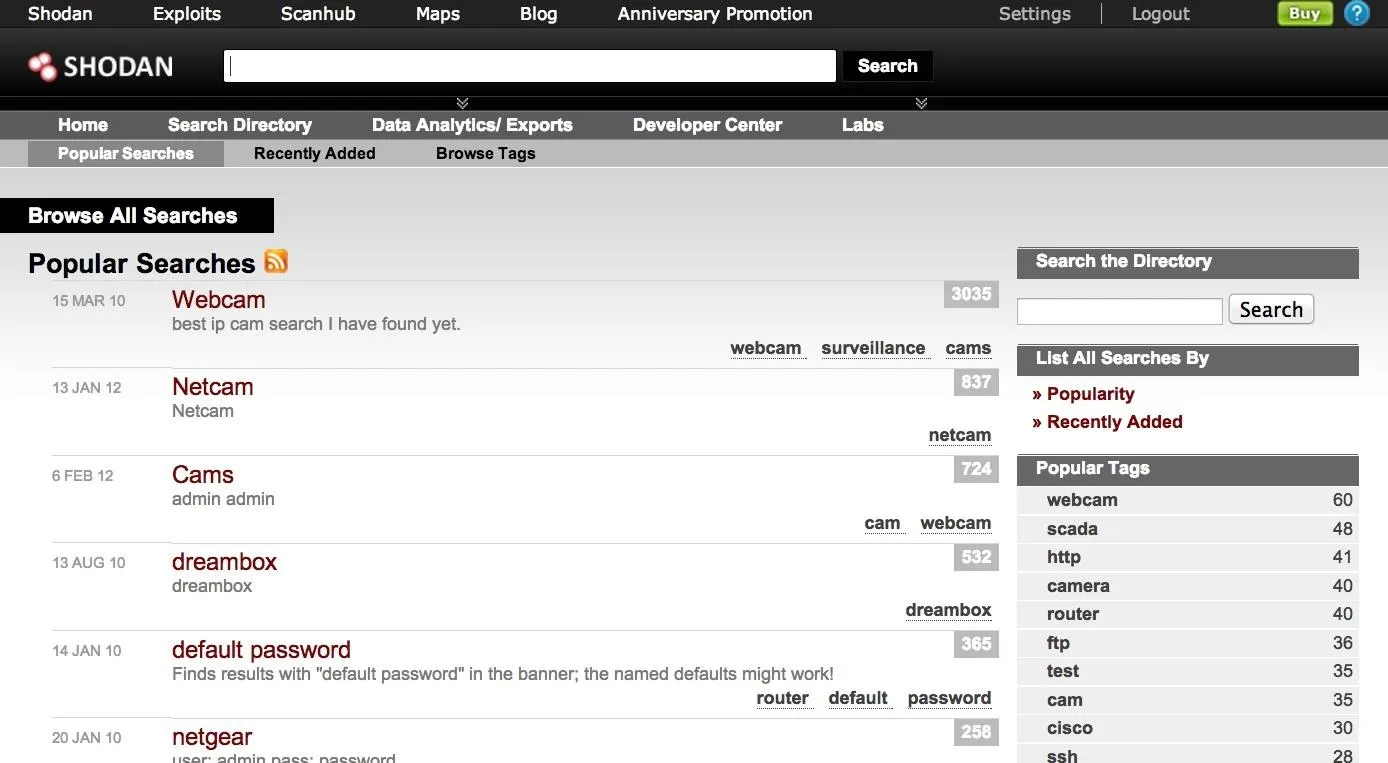Click the password tag
1388x763 pixels.
pyautogui.click(x=950, y=698)
